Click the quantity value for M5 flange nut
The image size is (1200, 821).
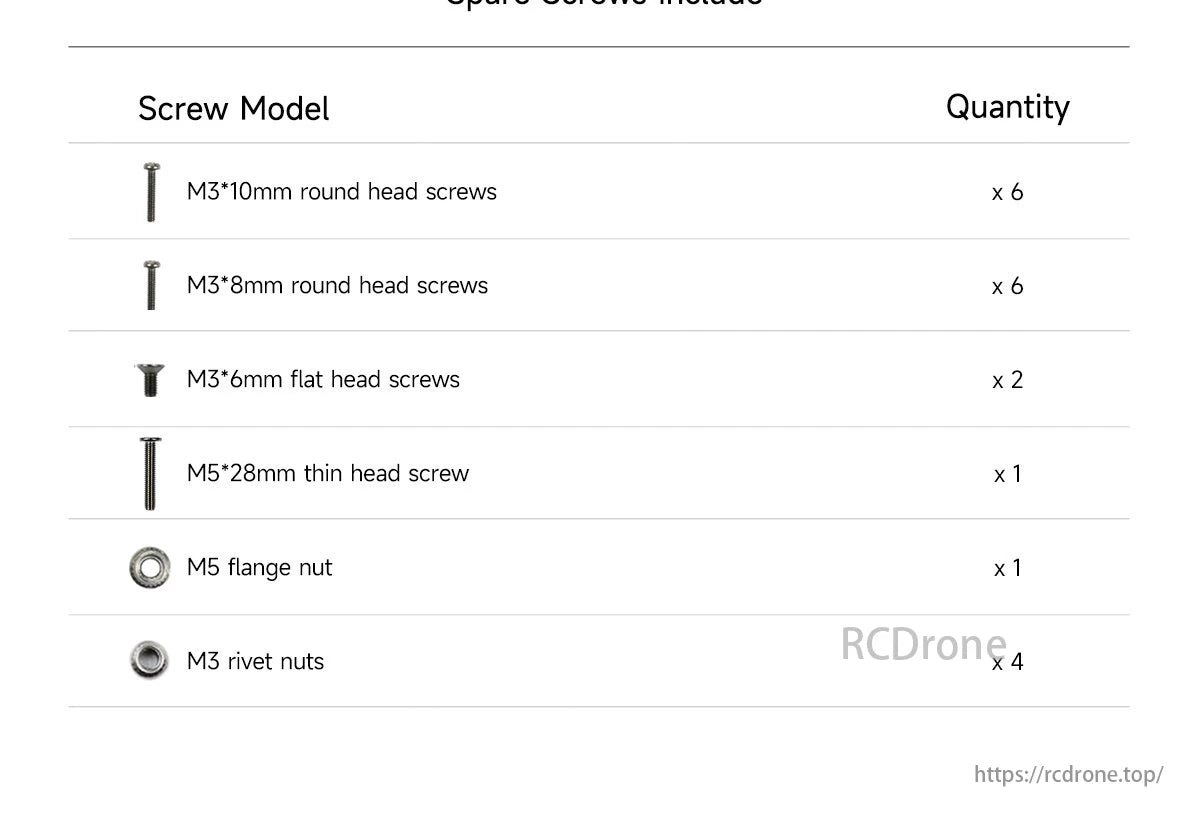[1007, 568]
